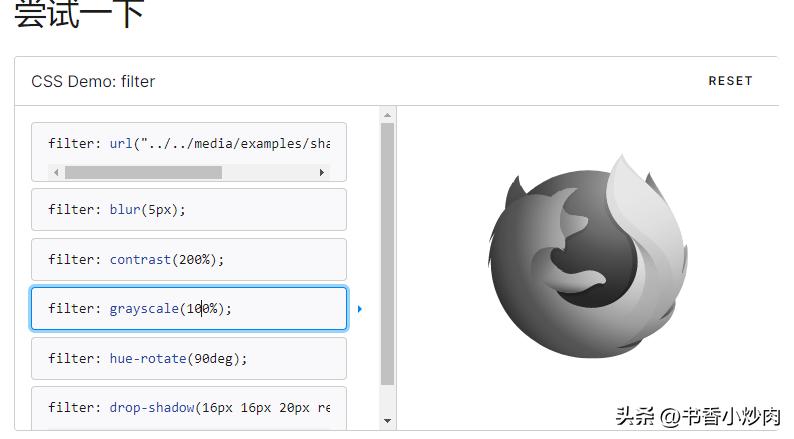Click the CSS Demo: filter title
Viewport: 794px width, 439px height.
(x=93, y=81)
